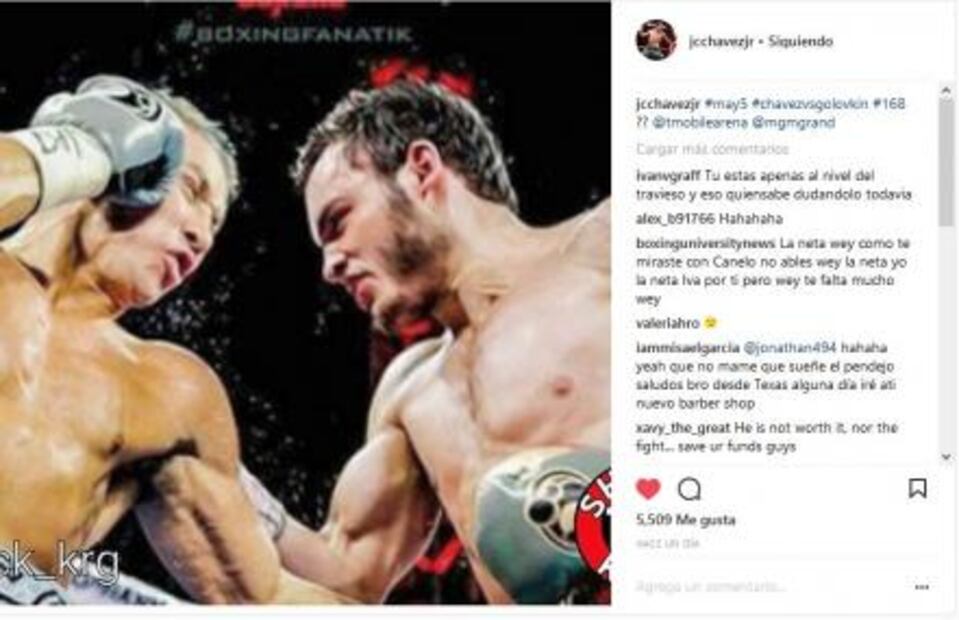Click the scrollbar up arrow in comments
Screen dimensions: 959x620
pyautogui.click(x=946, y=91)
